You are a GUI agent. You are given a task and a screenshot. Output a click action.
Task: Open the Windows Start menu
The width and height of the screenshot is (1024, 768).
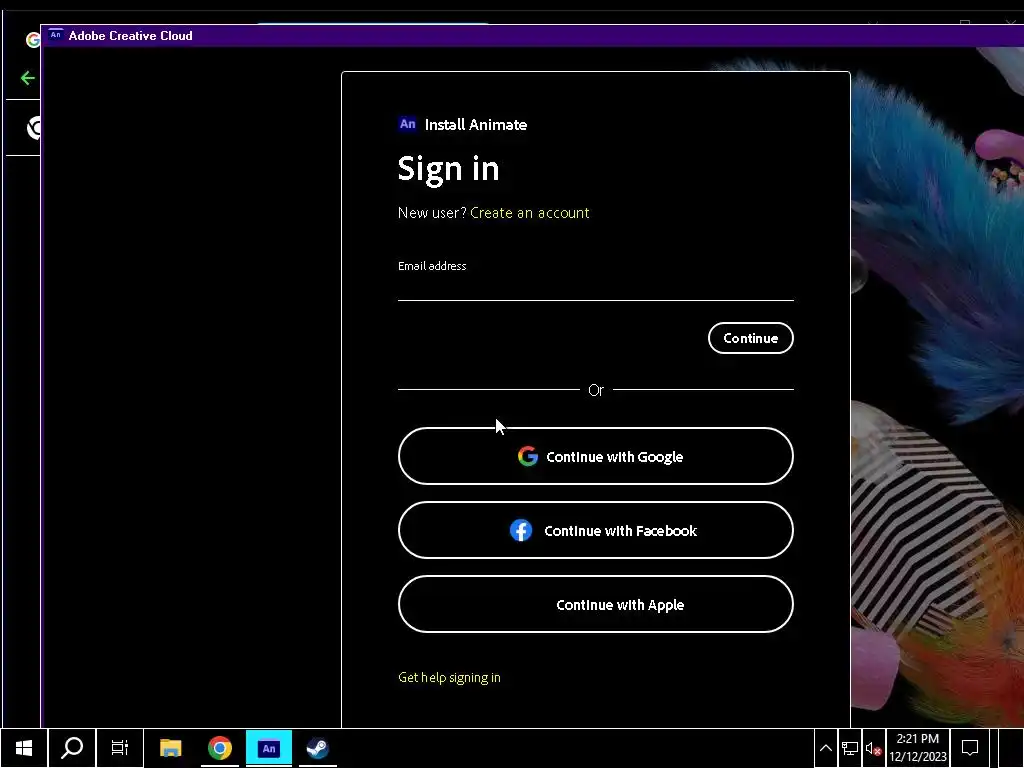(24, 748)
